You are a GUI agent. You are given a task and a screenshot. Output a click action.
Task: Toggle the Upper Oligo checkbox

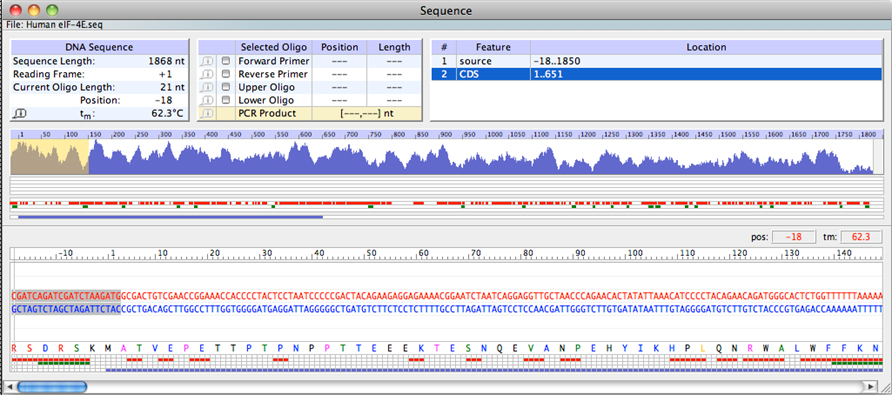[226, 87]
